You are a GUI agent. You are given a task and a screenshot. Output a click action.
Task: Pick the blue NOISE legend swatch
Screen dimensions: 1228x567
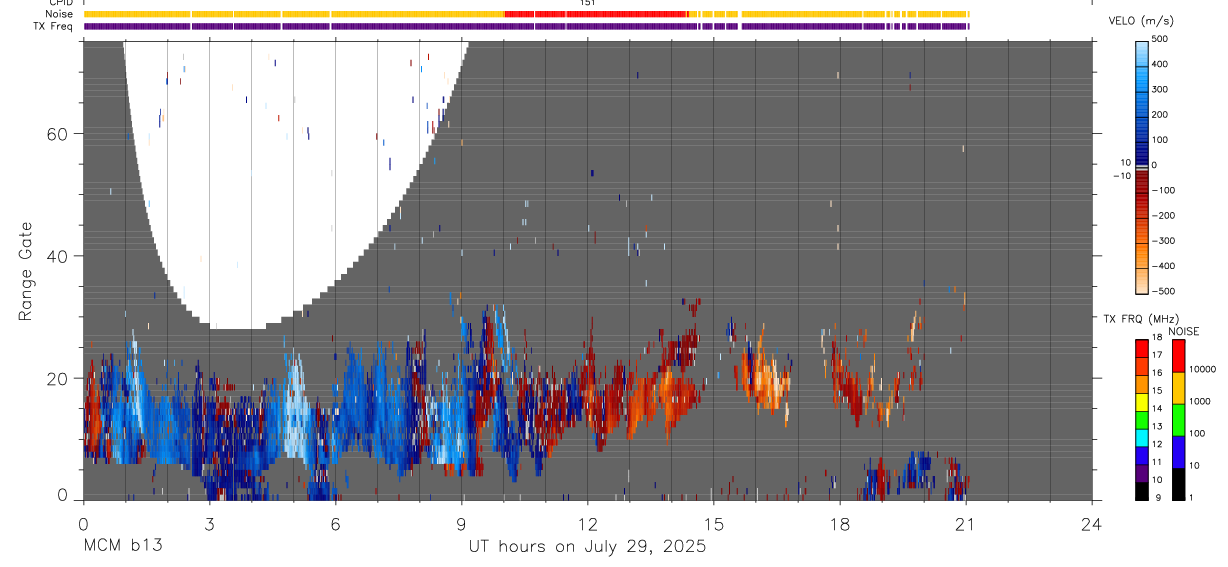(x=1178, y=452)
